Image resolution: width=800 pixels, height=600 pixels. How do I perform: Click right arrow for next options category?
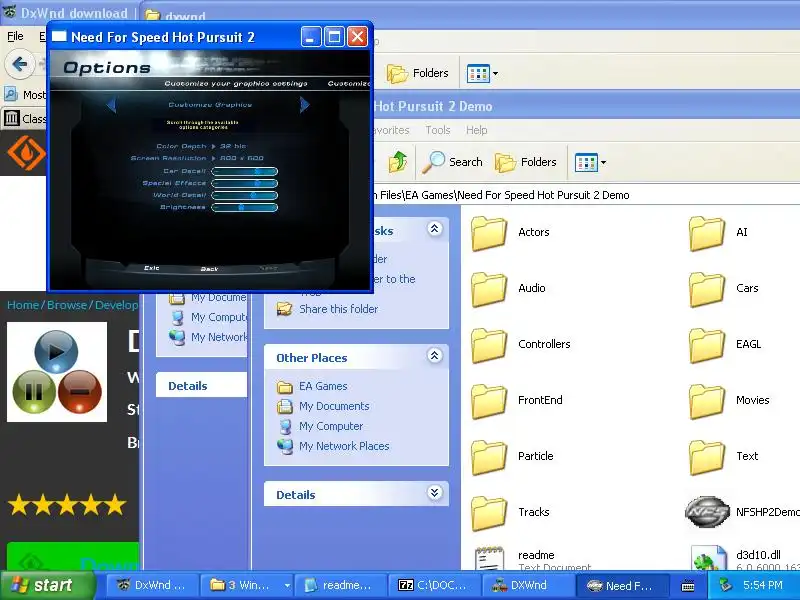(x=305, y=105)
